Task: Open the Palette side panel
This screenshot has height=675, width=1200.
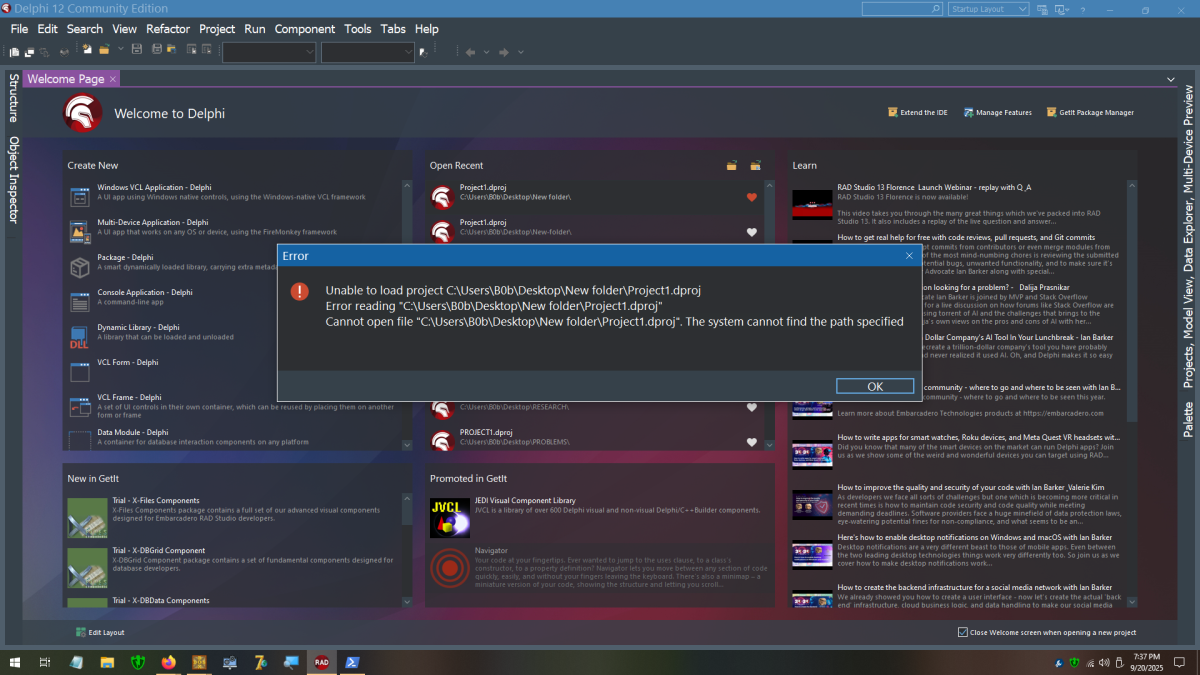Action: (x=1188, y=419)
